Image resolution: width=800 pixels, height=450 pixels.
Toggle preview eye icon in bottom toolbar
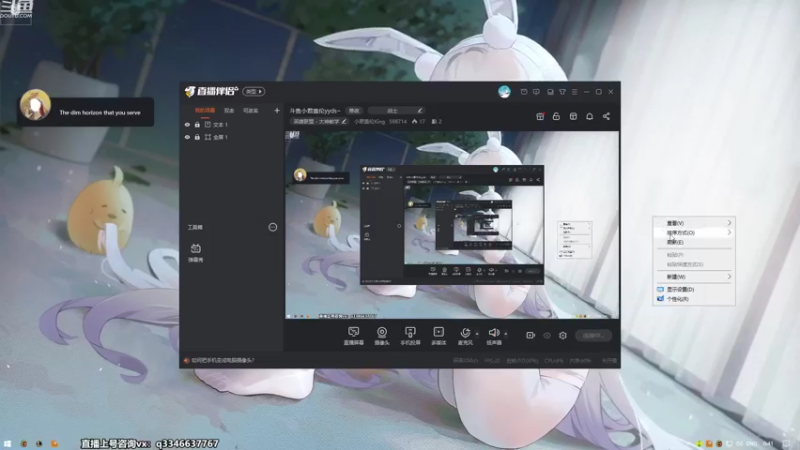coord(547,335)
